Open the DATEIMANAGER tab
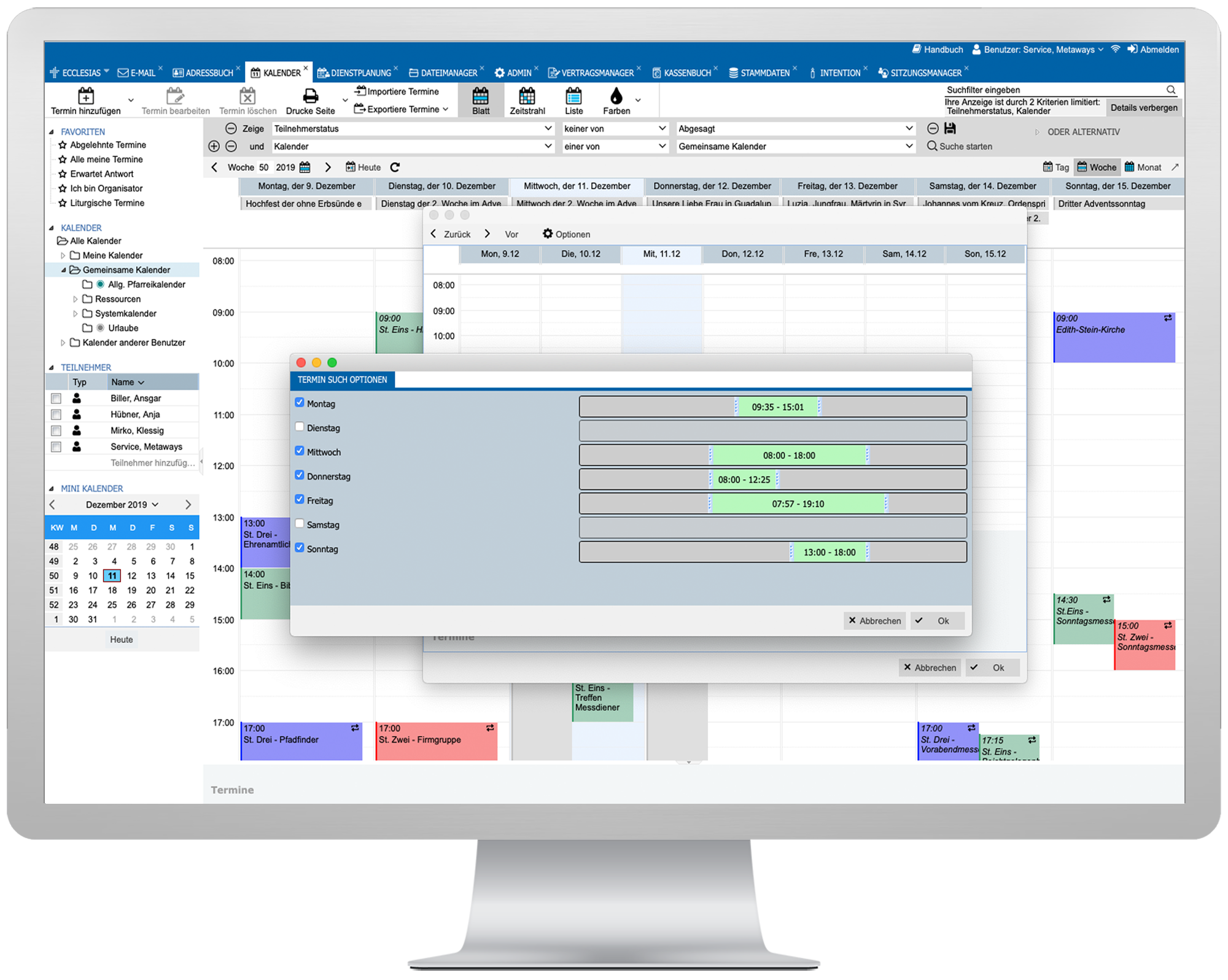This screenshot has width=1228, height=980. click(443, 72)
